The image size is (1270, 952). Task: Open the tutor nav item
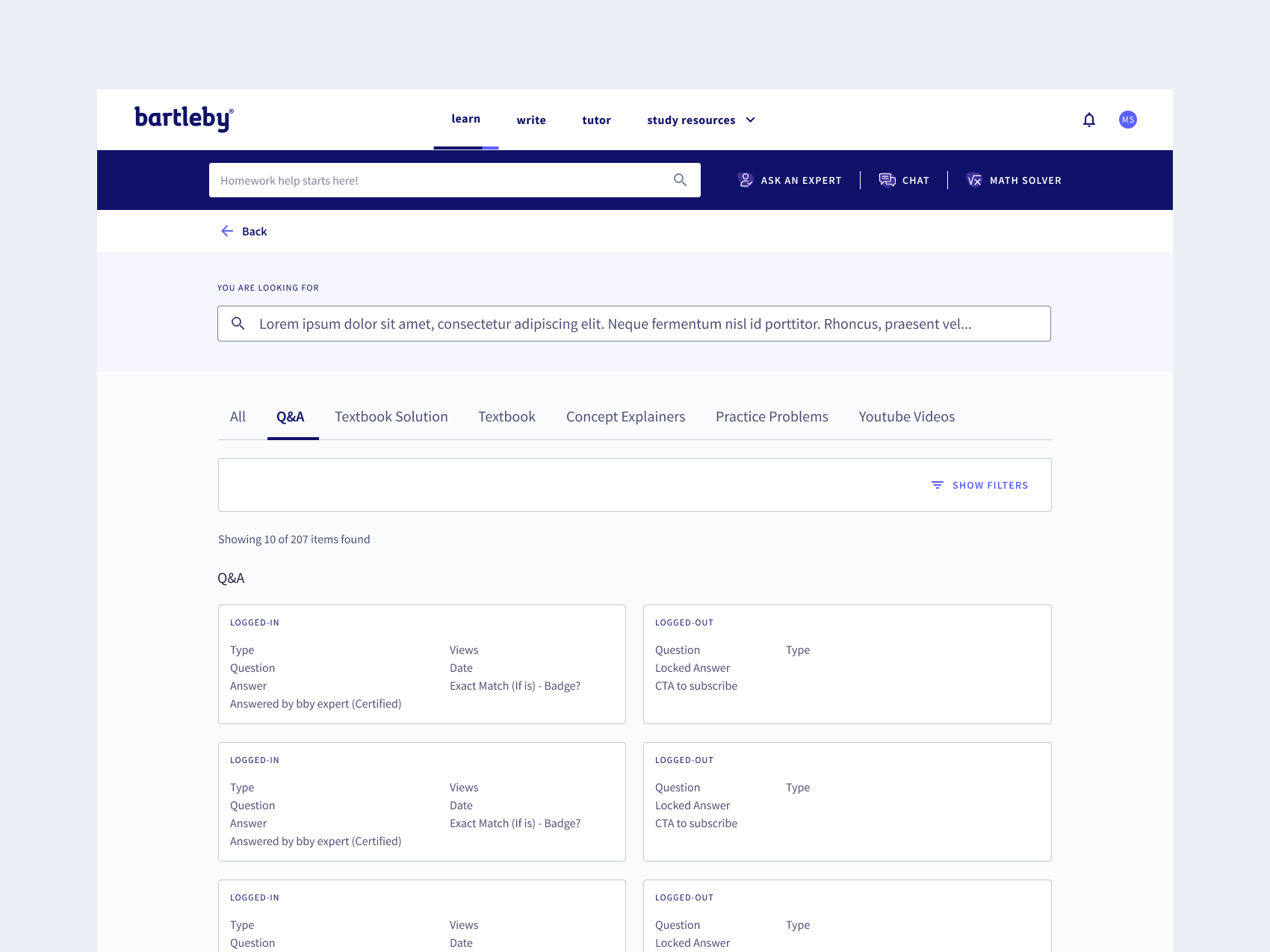tap(597, 120)
